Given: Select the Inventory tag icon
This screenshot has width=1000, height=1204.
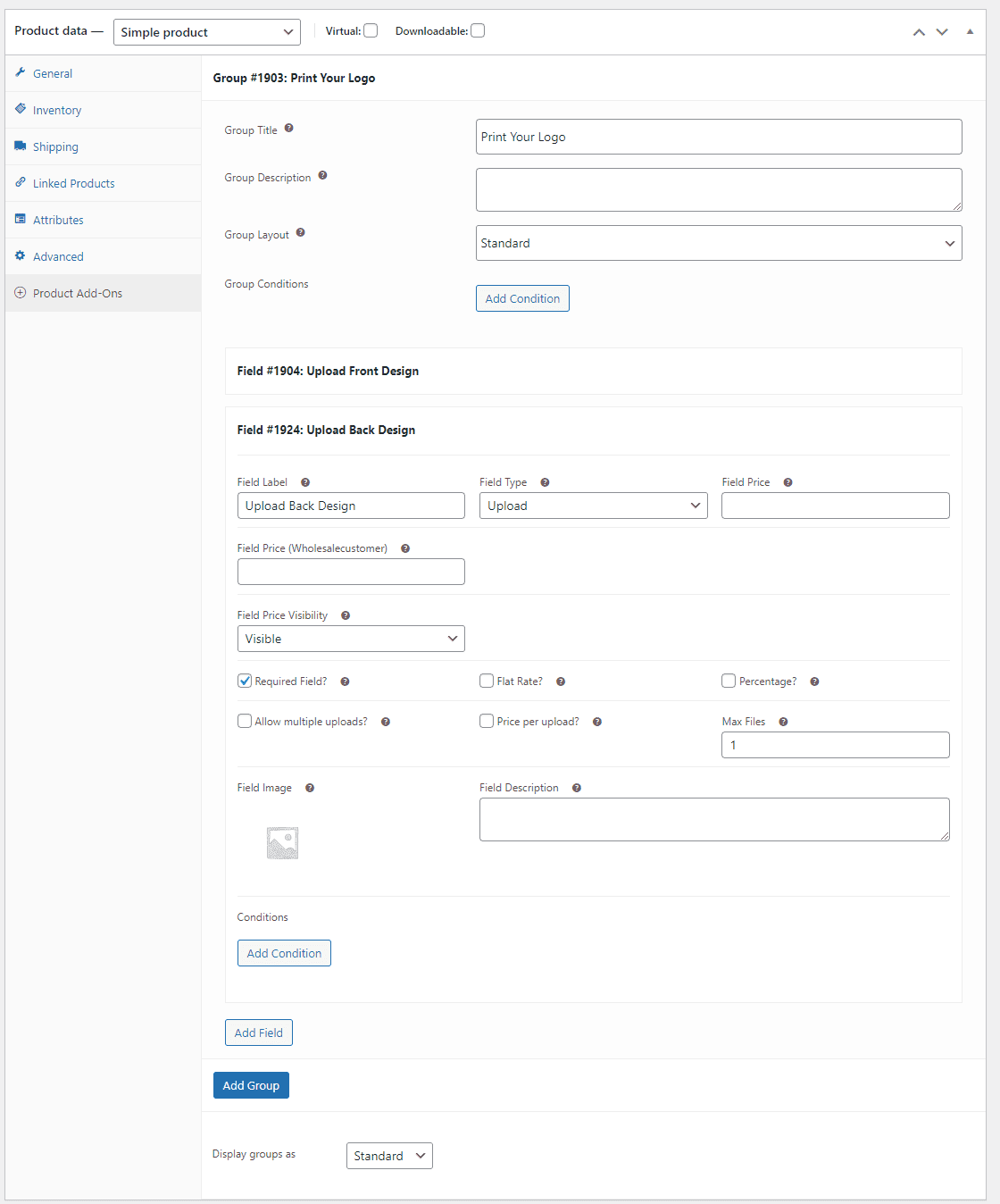Looking at the screenshot, I should click(x=20, y=109).
